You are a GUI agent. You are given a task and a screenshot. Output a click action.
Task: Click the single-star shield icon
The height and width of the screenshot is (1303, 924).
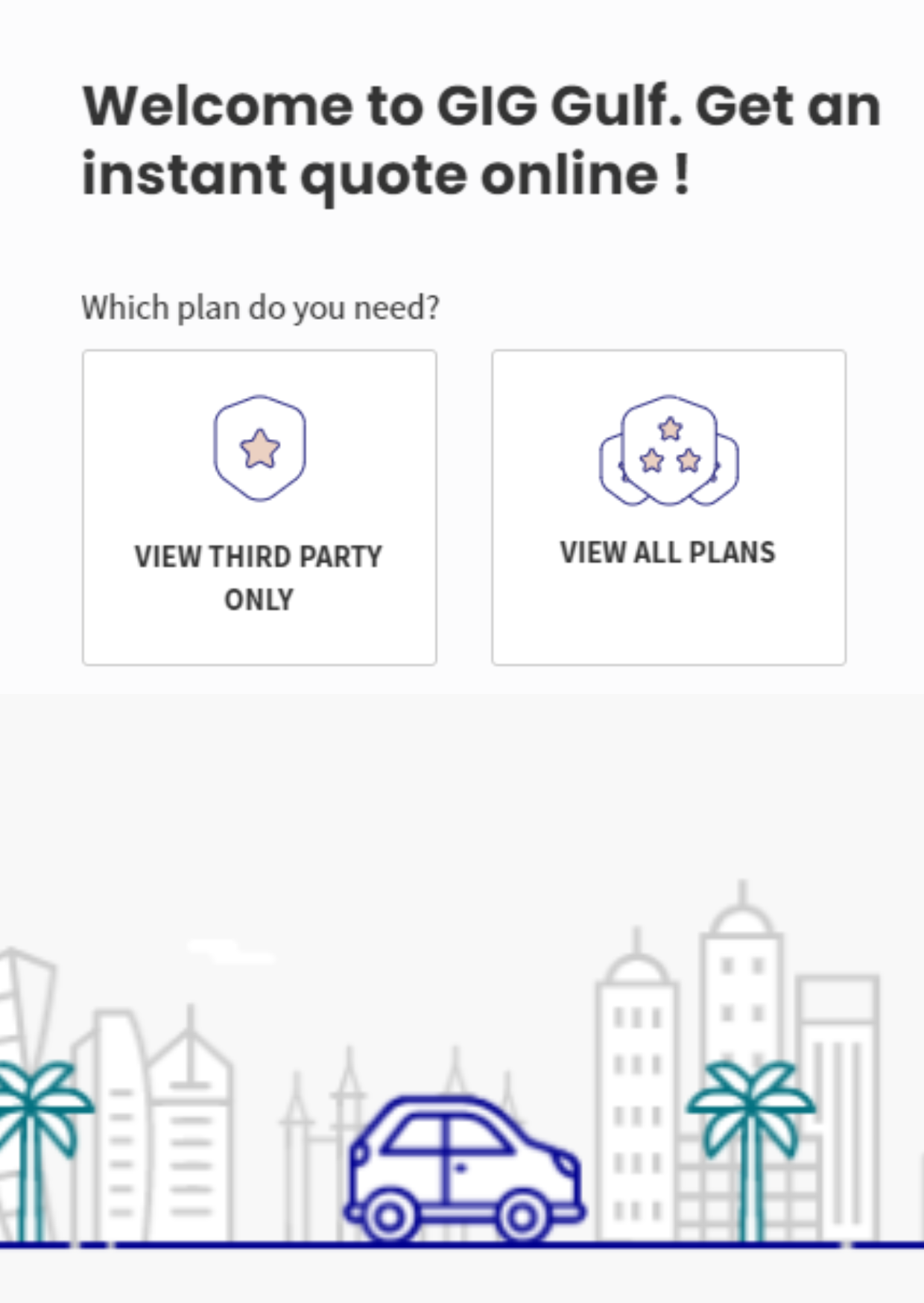259,448
